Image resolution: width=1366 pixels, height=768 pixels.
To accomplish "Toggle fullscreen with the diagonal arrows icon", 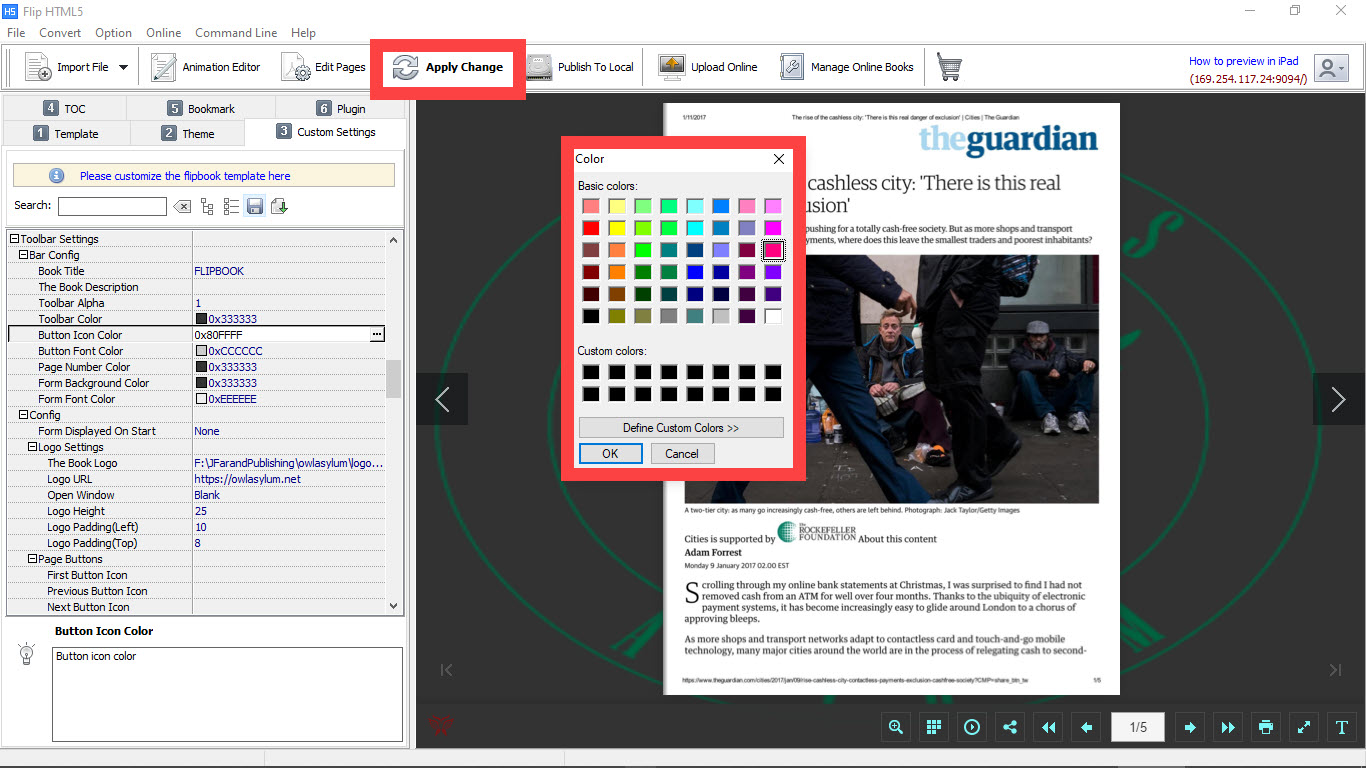I will click(x=1304, y=727).
